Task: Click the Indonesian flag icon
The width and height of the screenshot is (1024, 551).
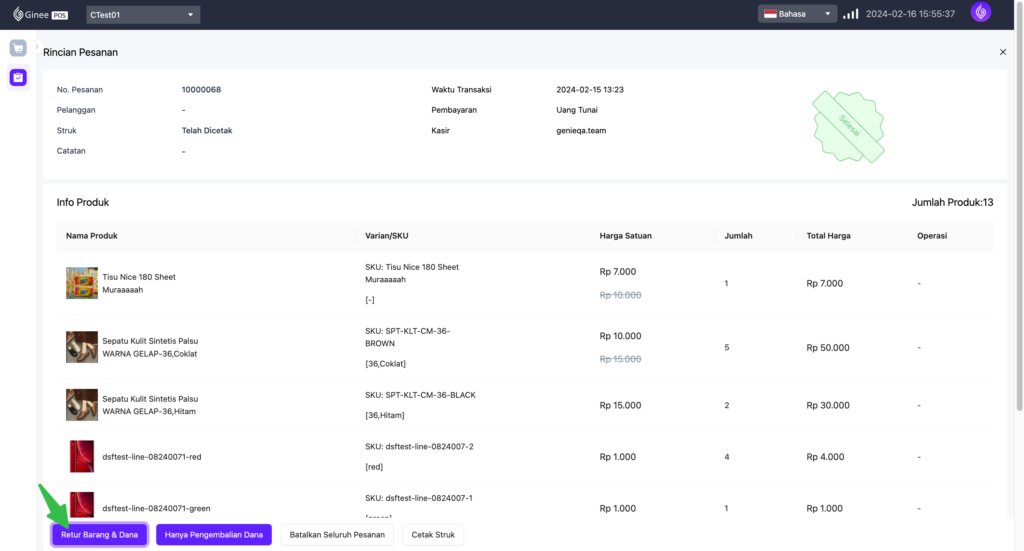Action: click(x=770, y=14)
